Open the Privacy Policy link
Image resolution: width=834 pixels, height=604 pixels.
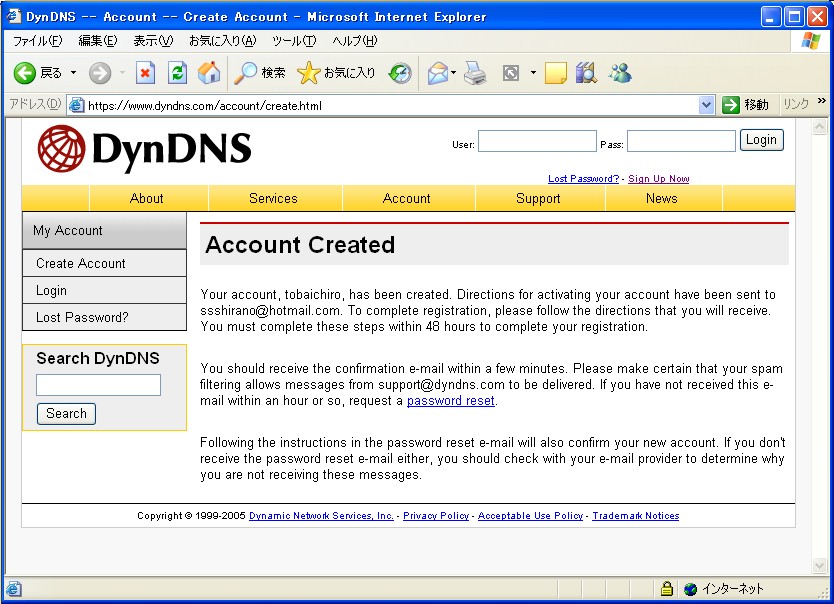coord(436,516)
